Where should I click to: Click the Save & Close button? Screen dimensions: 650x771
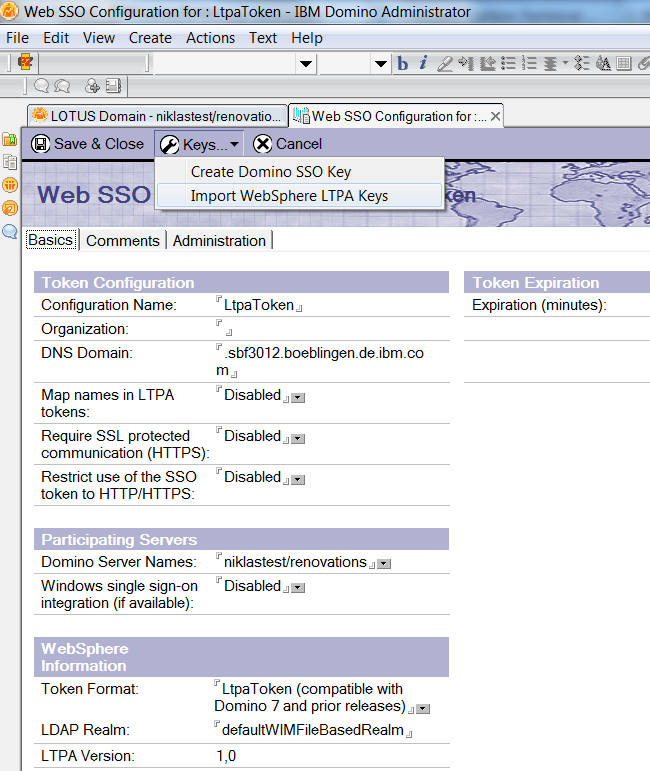(88, 144)
